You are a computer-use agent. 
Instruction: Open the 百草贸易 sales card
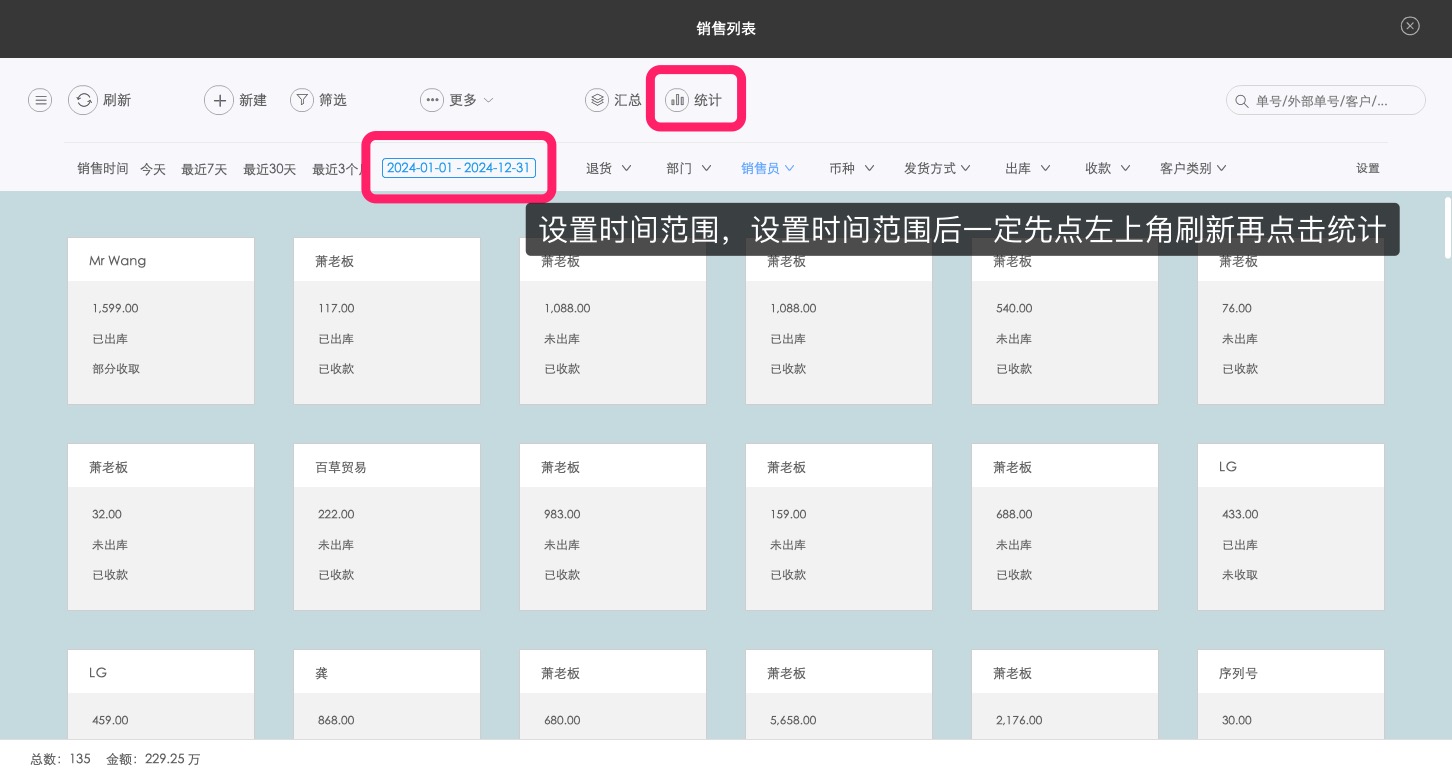click(x=387, y=527)
